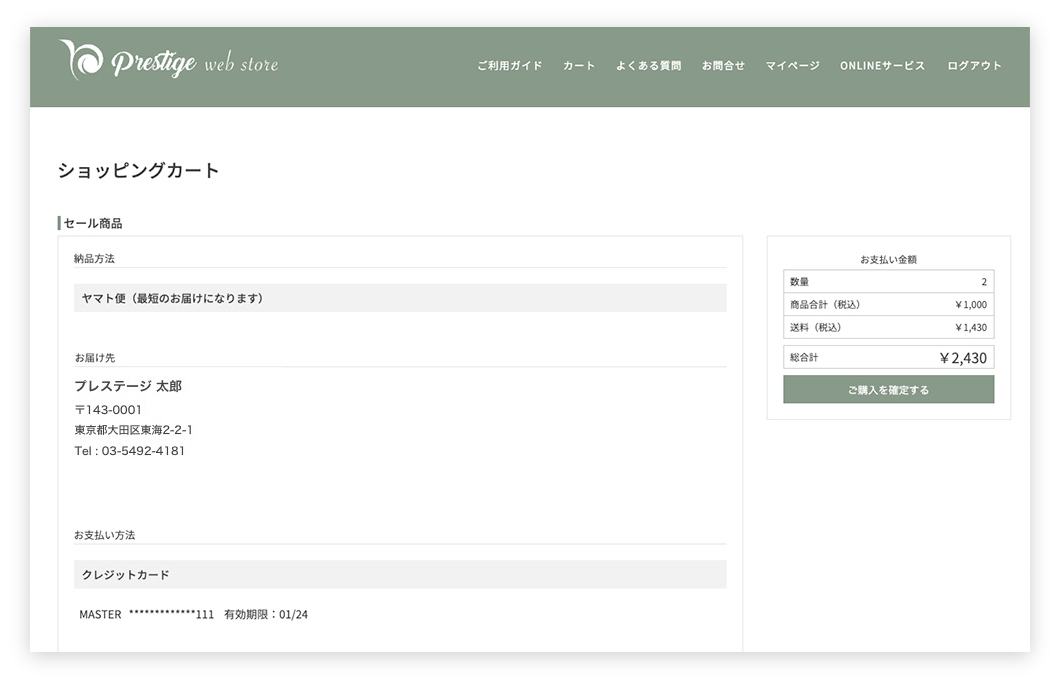Click the Tel number 03-5492-4181
The image size is (1060, 685).
[129, 451]
